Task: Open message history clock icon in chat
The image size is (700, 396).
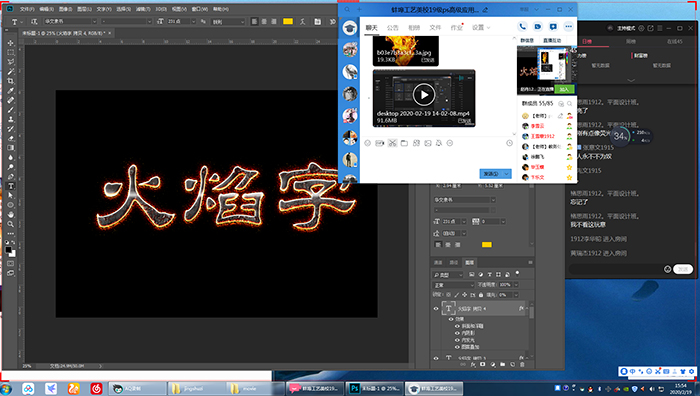Action: click(x=509, y=143)
